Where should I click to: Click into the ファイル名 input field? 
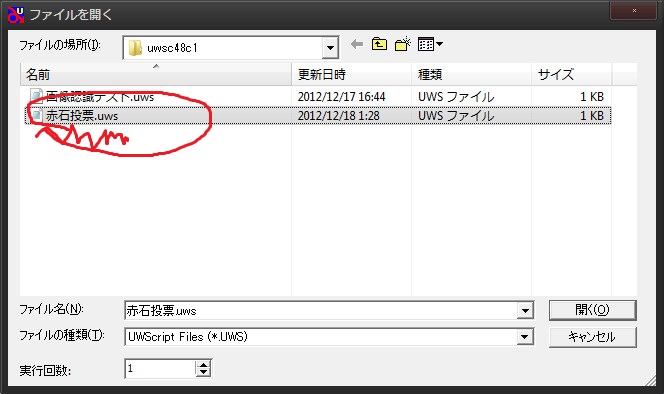click(x=321, y=311)
